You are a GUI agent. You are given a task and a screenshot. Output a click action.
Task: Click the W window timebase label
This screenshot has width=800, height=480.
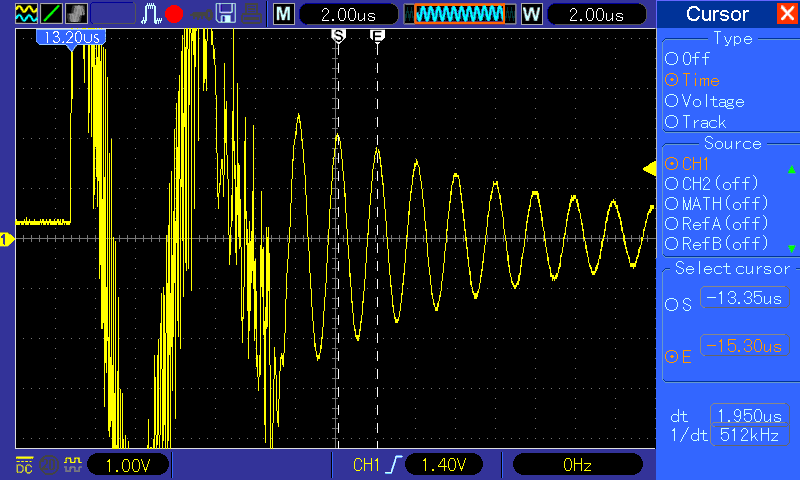pos(531,14)
